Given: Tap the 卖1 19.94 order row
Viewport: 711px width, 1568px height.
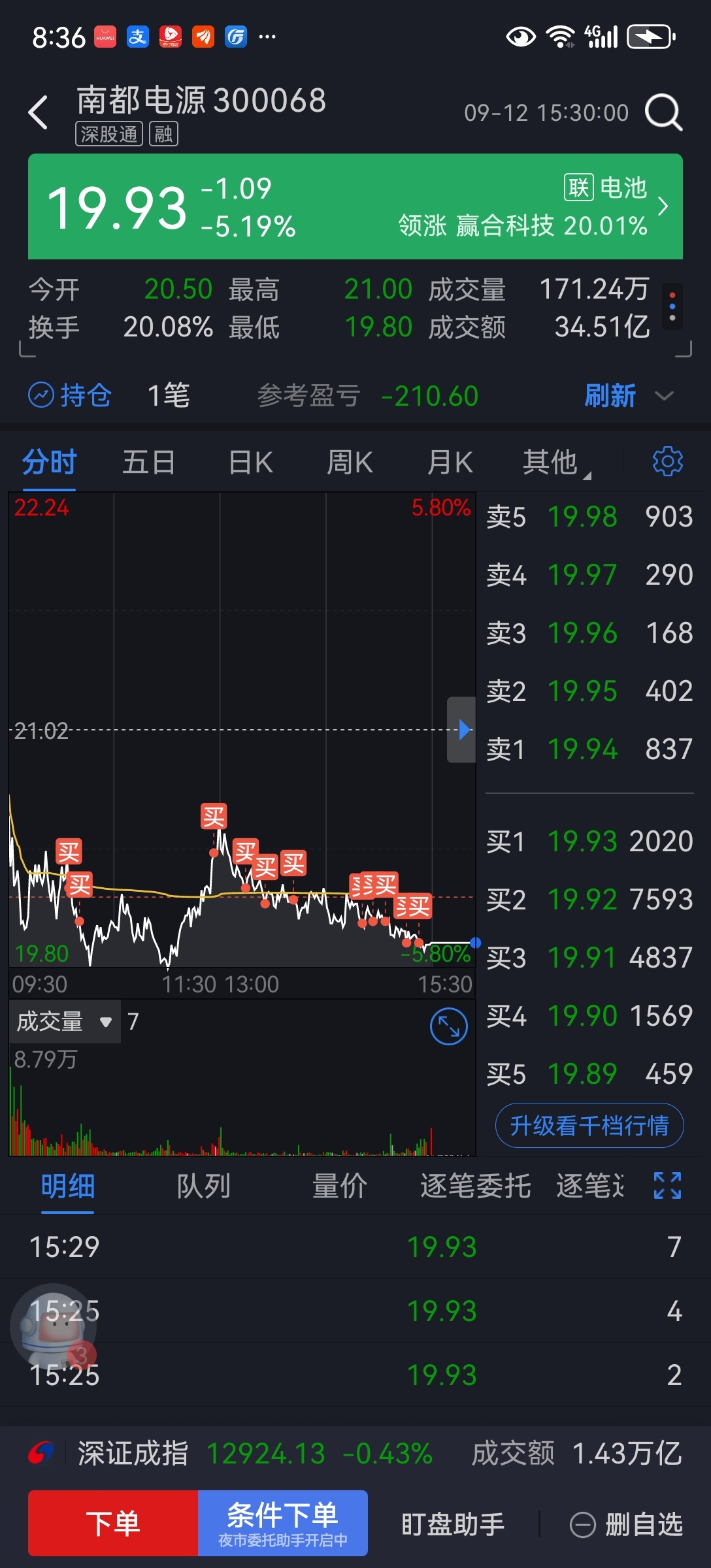Looking at the screenshot, I should point(589,749).
